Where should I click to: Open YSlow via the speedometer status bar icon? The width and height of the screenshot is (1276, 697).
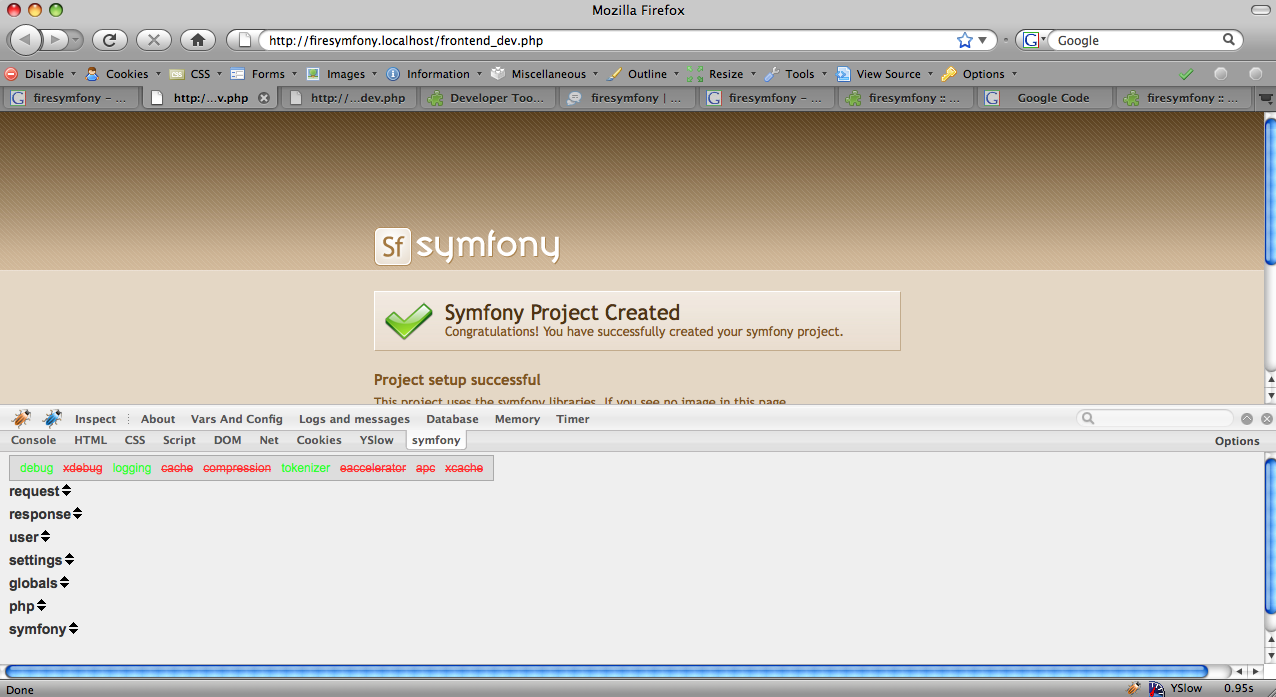1156,688
